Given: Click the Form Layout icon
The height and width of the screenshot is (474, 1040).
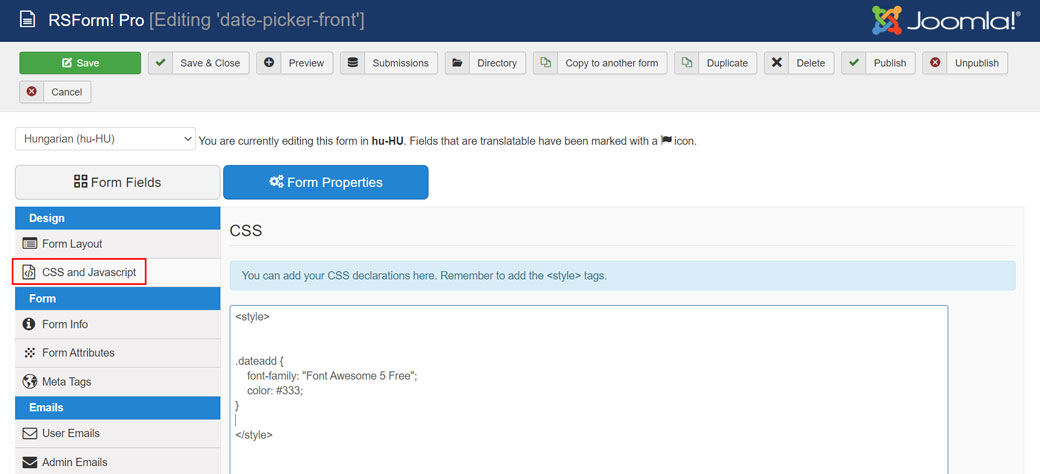Looking at the screenshot, I should coord(29,244).
